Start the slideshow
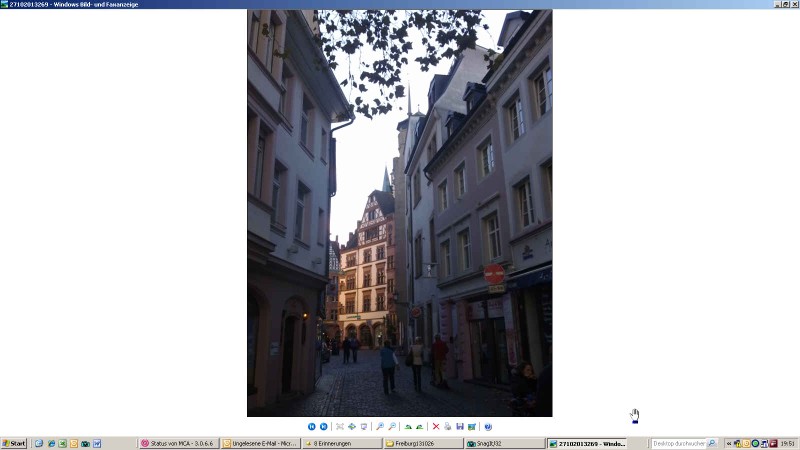Viewport: 800px width, 450px height. coord(364,427)
